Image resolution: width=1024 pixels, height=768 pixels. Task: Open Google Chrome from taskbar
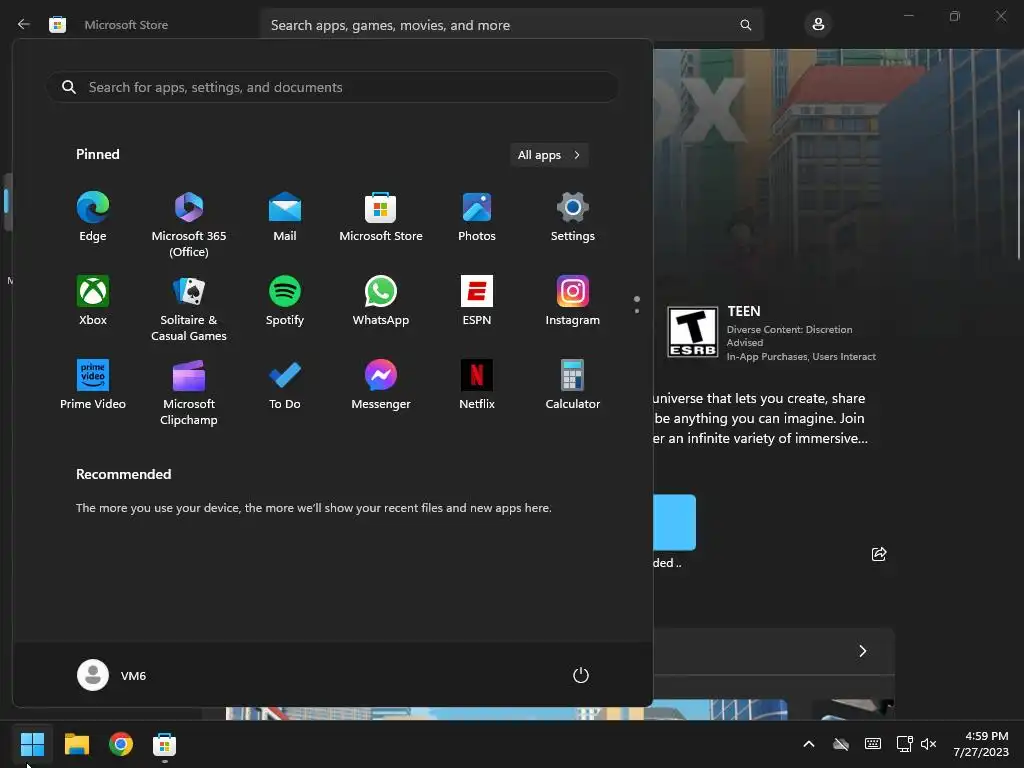click(121, 744)
